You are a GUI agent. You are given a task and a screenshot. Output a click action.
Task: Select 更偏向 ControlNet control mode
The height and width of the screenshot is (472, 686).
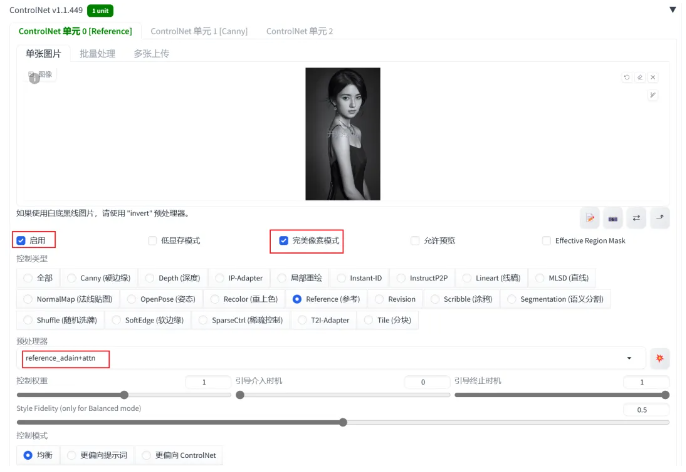[179, 455]
